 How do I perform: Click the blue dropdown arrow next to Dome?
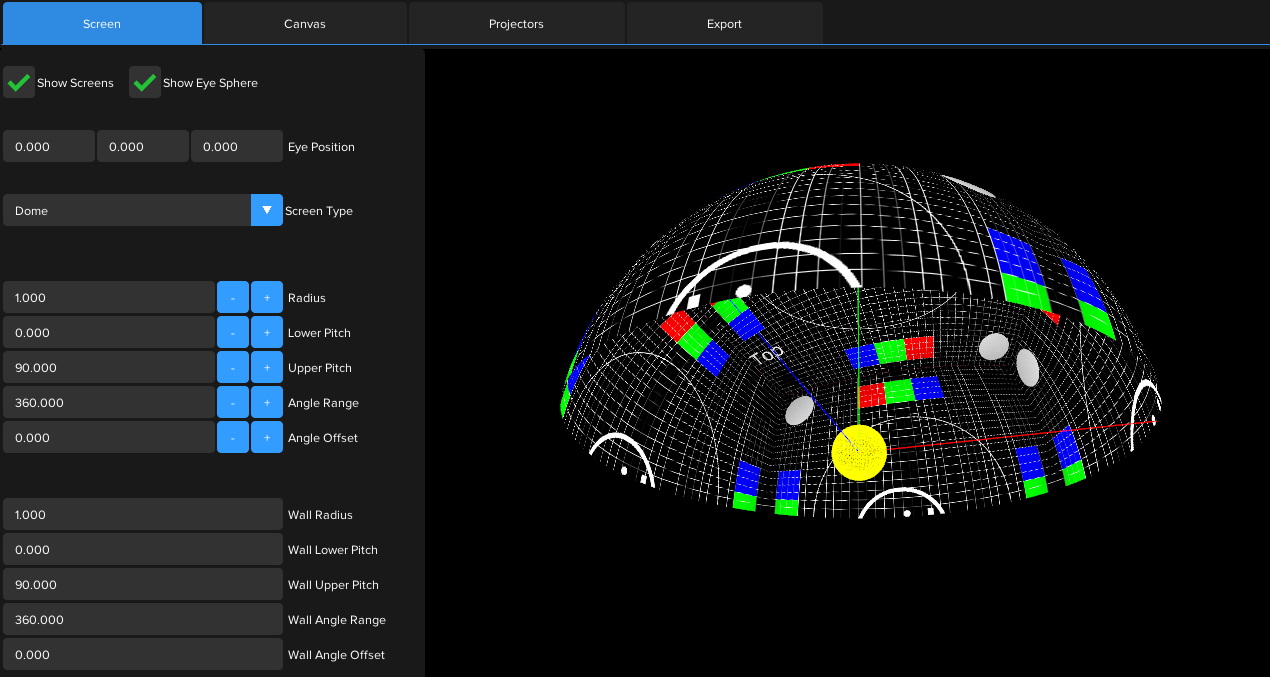266,210
